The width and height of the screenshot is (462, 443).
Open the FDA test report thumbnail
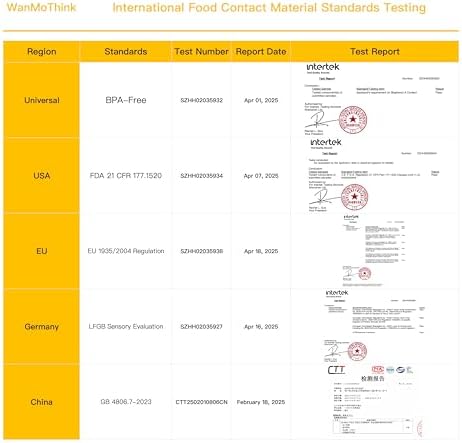(x=374, y=175)
